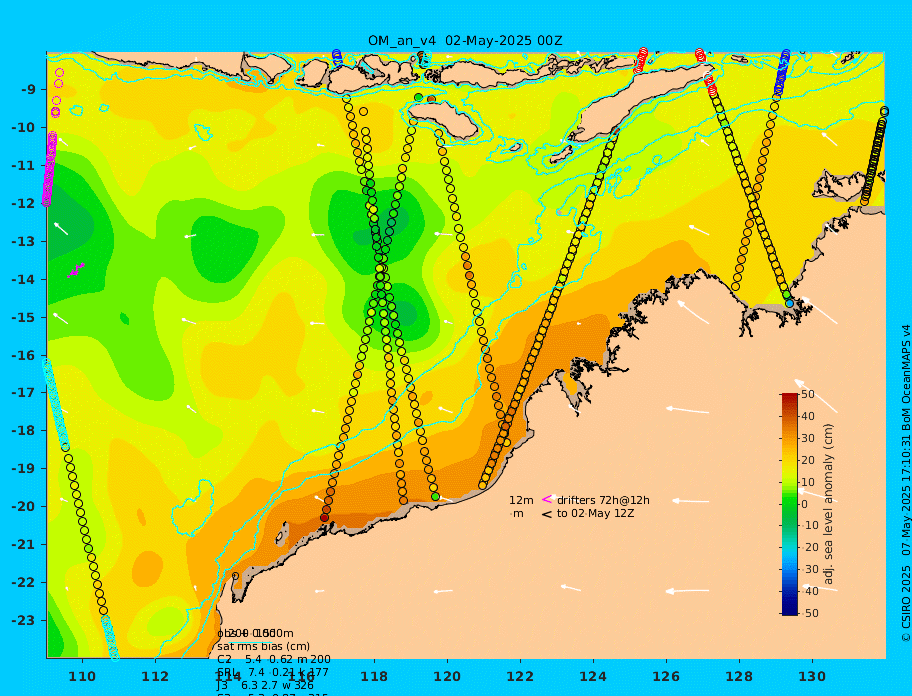
Task: Click the green observation circle on the coast near 119.7E
Action: [435, 497]
